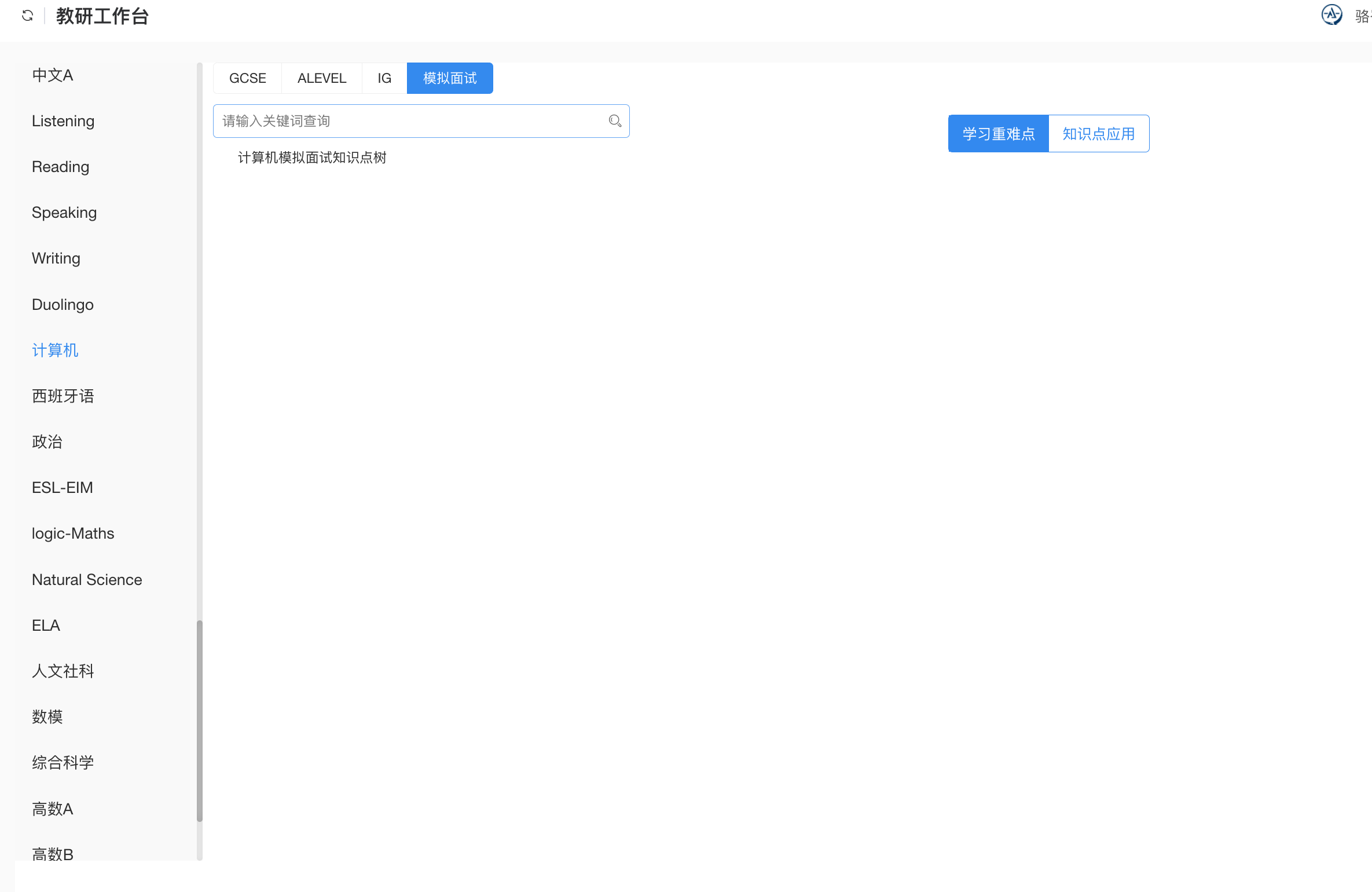Image resolution: width=1372 pixels, height=892 pixels.
Task: Select the IG tab
Action: [384, 78]
